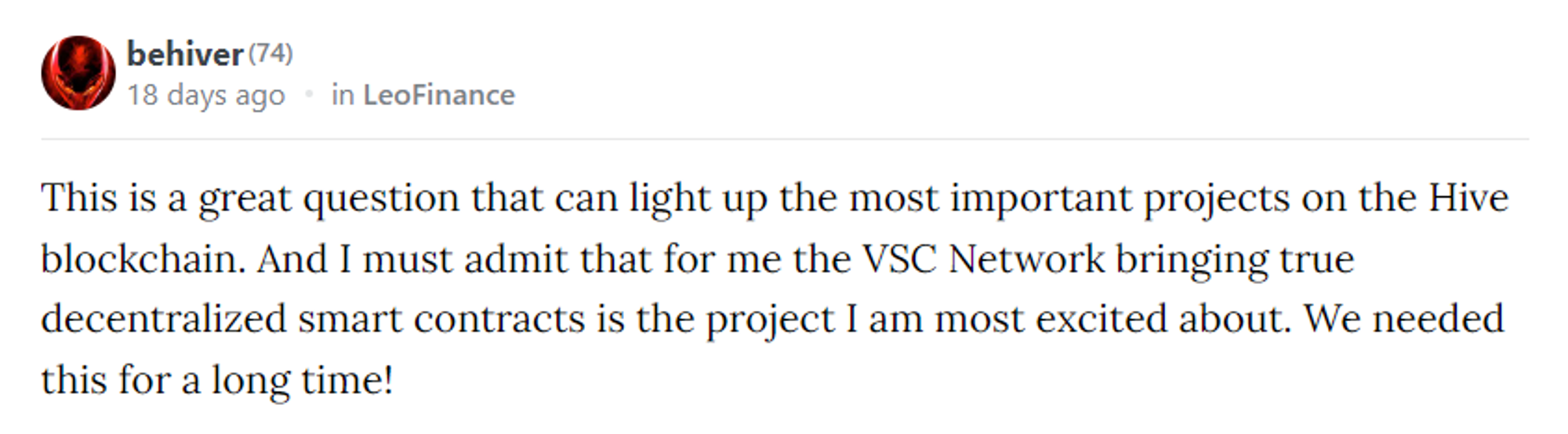This screenshot has height=434, width=1568.
Task: Click the word 'Hive' in the comment
Action: [1468, 197]
